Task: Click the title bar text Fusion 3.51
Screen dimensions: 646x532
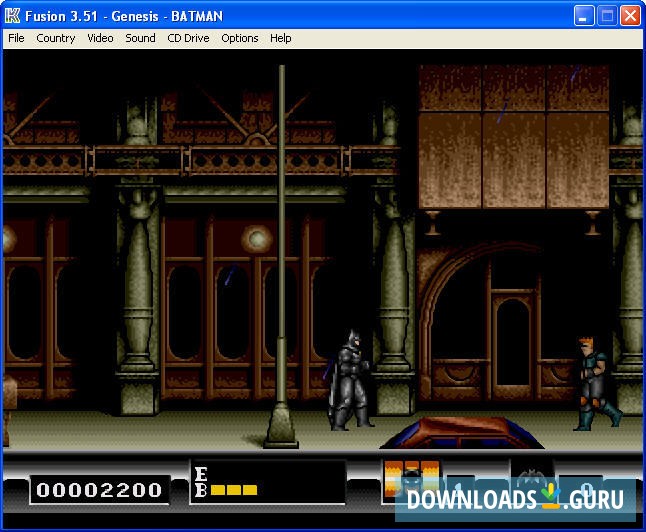Action: [x=61, y=16]
